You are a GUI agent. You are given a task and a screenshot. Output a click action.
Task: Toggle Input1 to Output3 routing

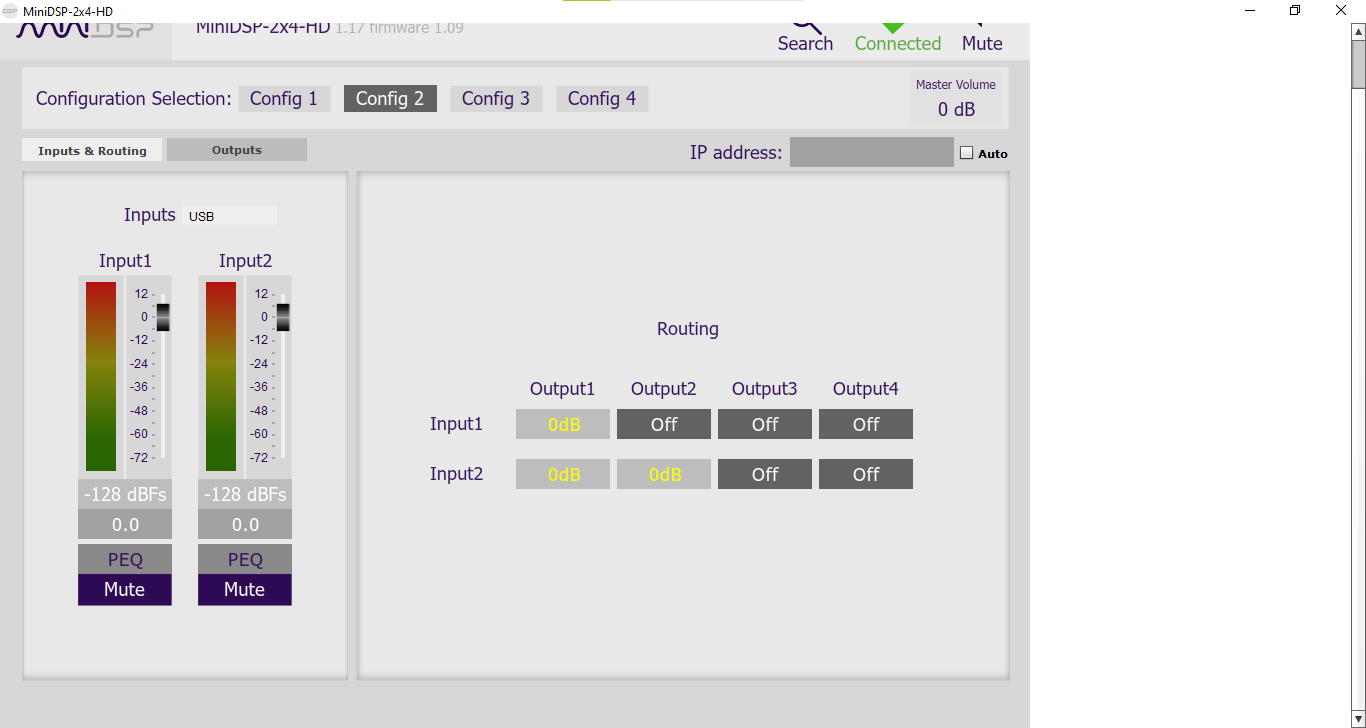(x=765, y=424)
